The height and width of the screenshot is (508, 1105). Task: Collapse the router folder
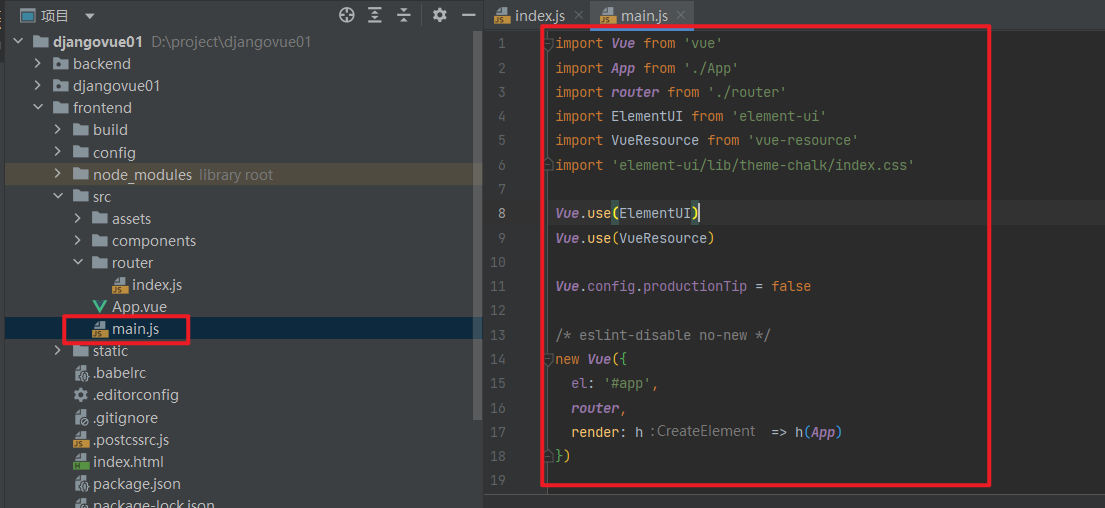pos(78,263)
